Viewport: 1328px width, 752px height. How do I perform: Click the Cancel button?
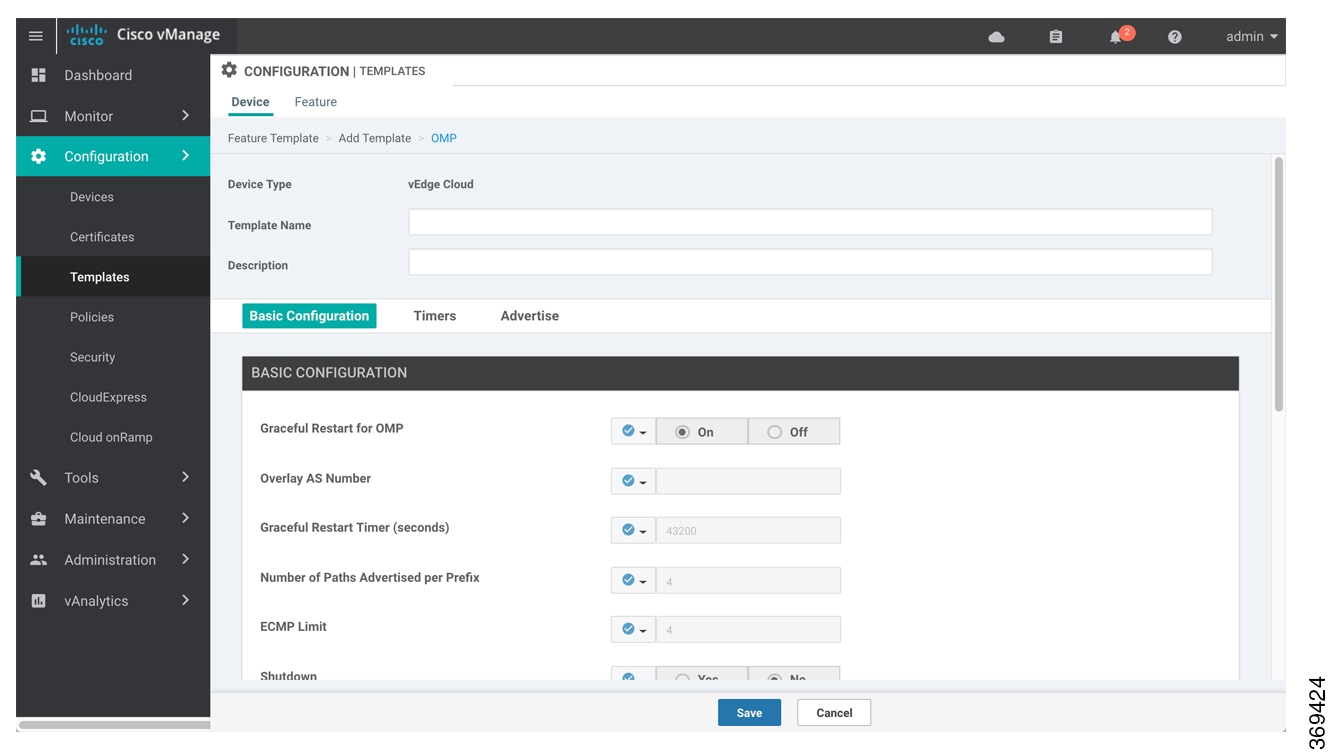pyautogui.click(x=834, y=713)
